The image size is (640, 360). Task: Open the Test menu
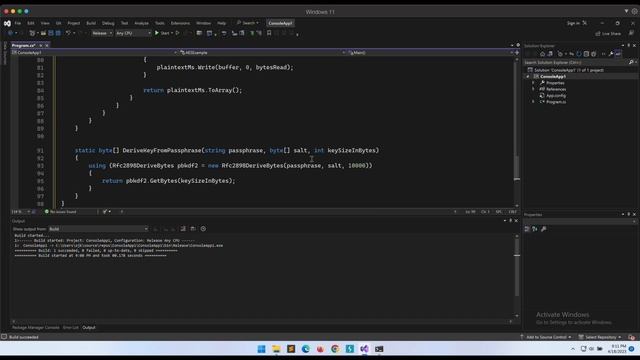tap(124, 23)
